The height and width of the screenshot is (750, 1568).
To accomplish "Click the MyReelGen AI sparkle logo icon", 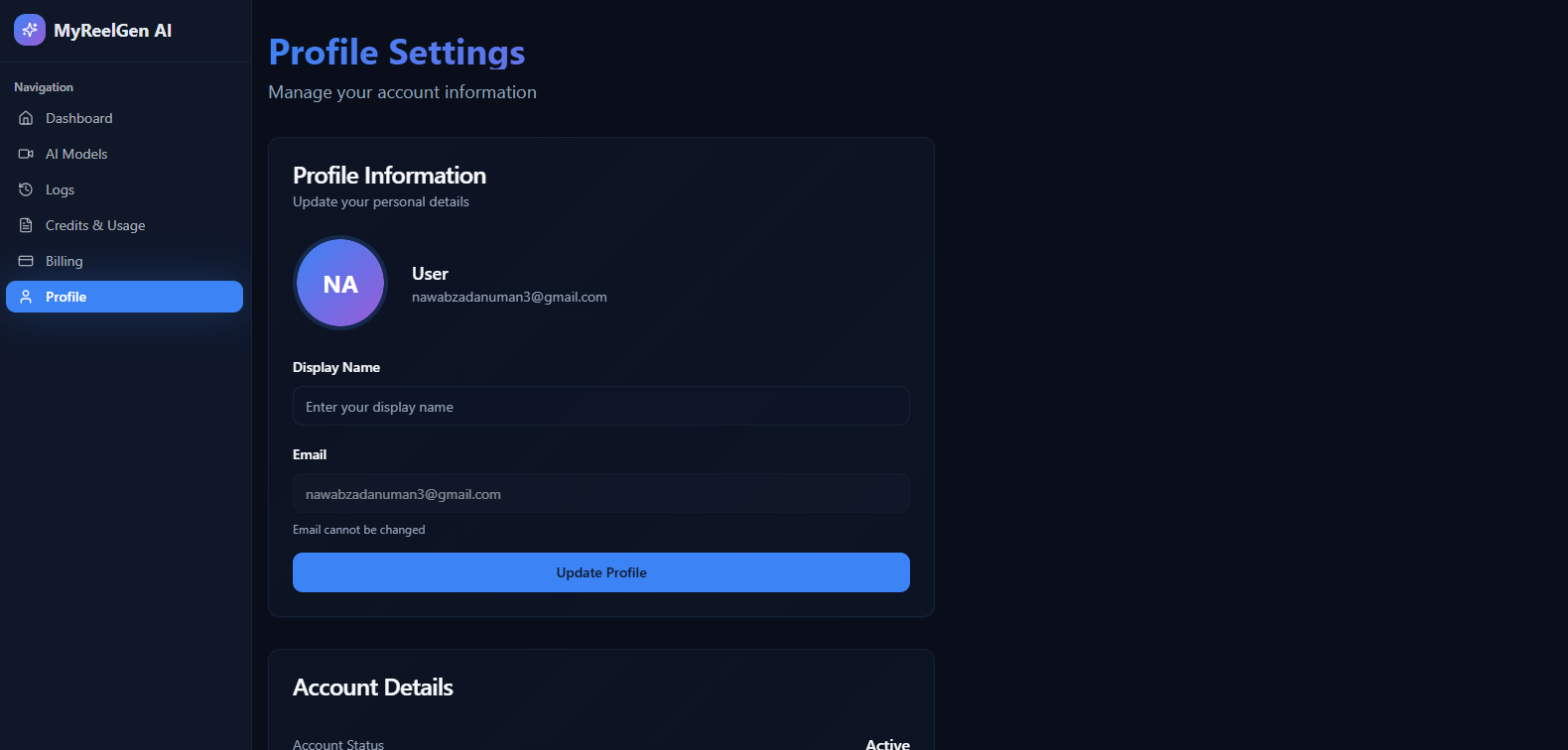I will (x=30, y=30).
